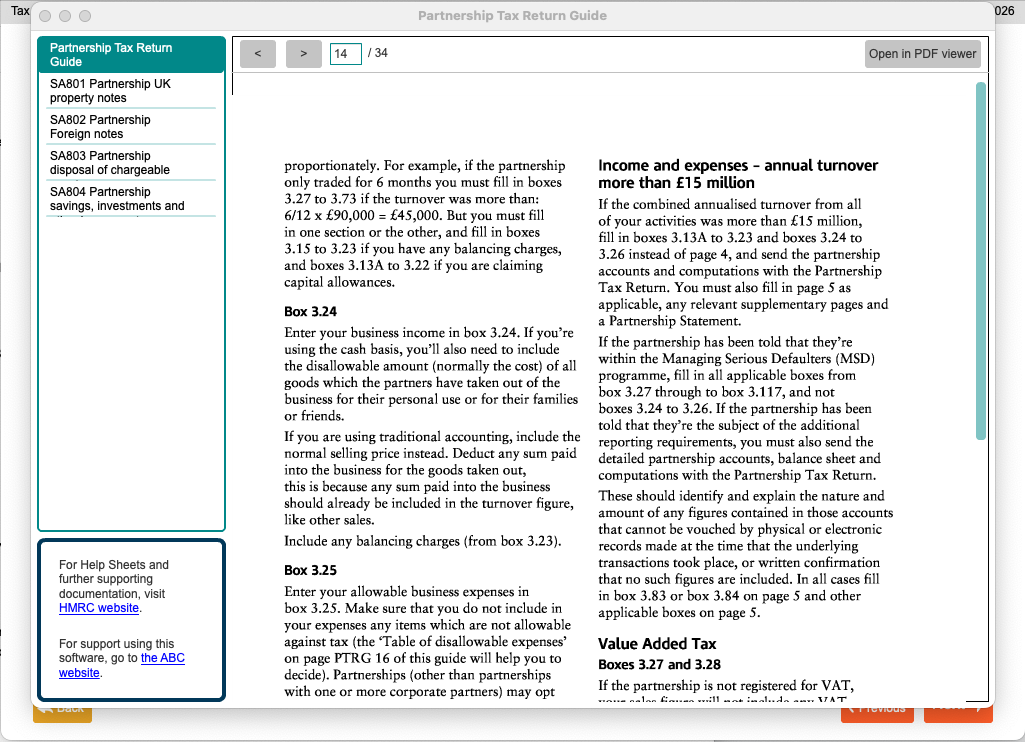This screenshot has width=1025, height=742.
Task: Click the Partnership Tax Return Guide title bar
Action: click(x=512, y=16)
